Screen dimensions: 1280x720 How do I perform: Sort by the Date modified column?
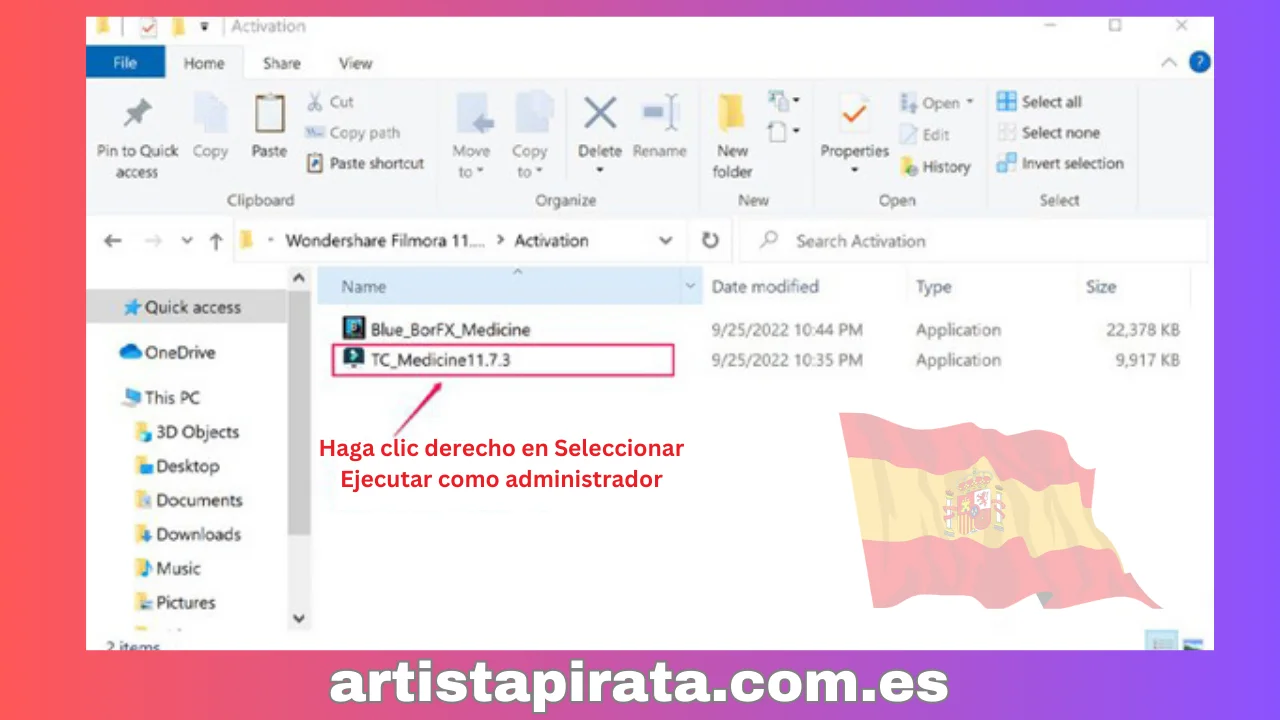tap(765, 287)
